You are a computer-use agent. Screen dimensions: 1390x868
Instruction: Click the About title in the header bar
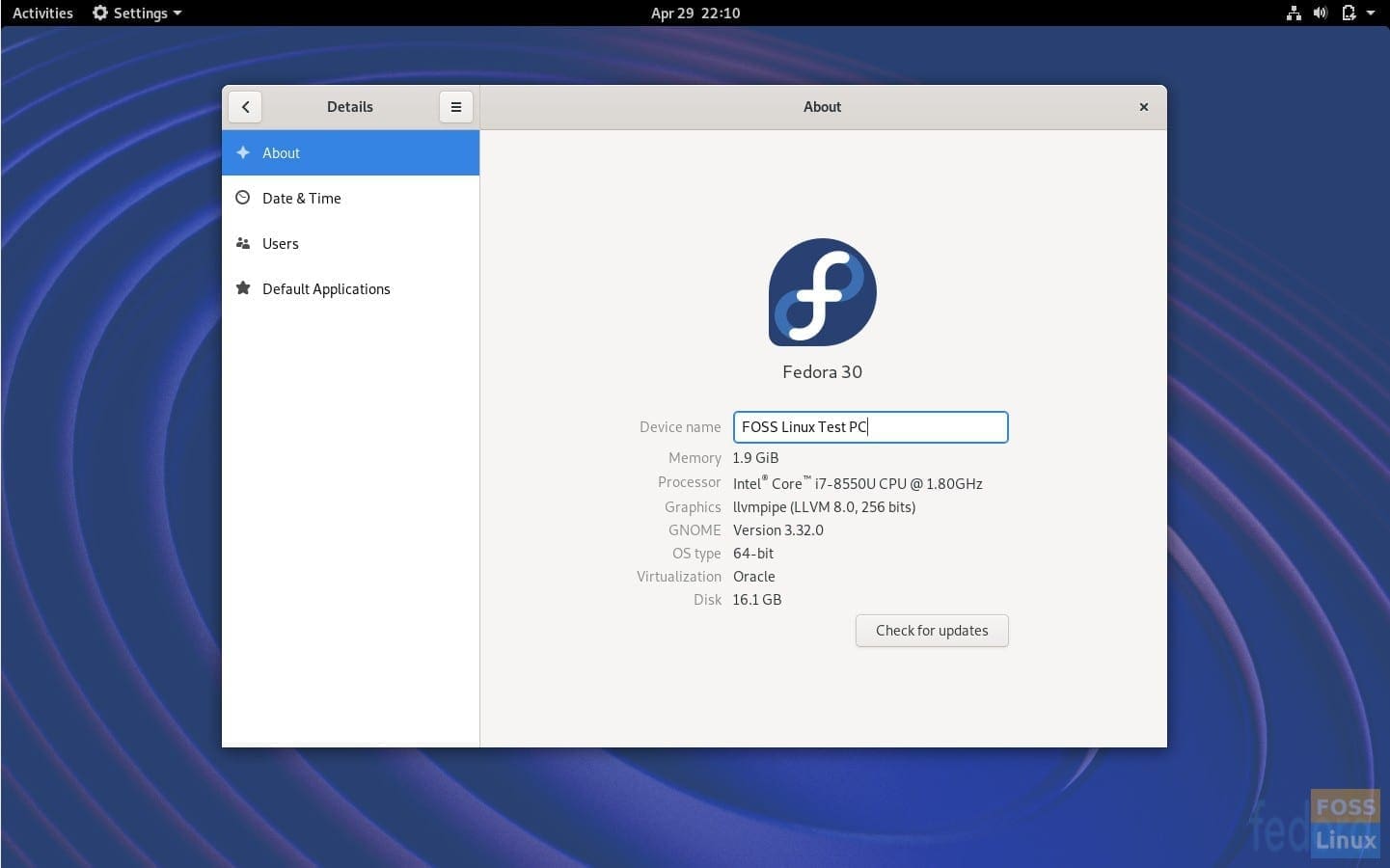822,107
